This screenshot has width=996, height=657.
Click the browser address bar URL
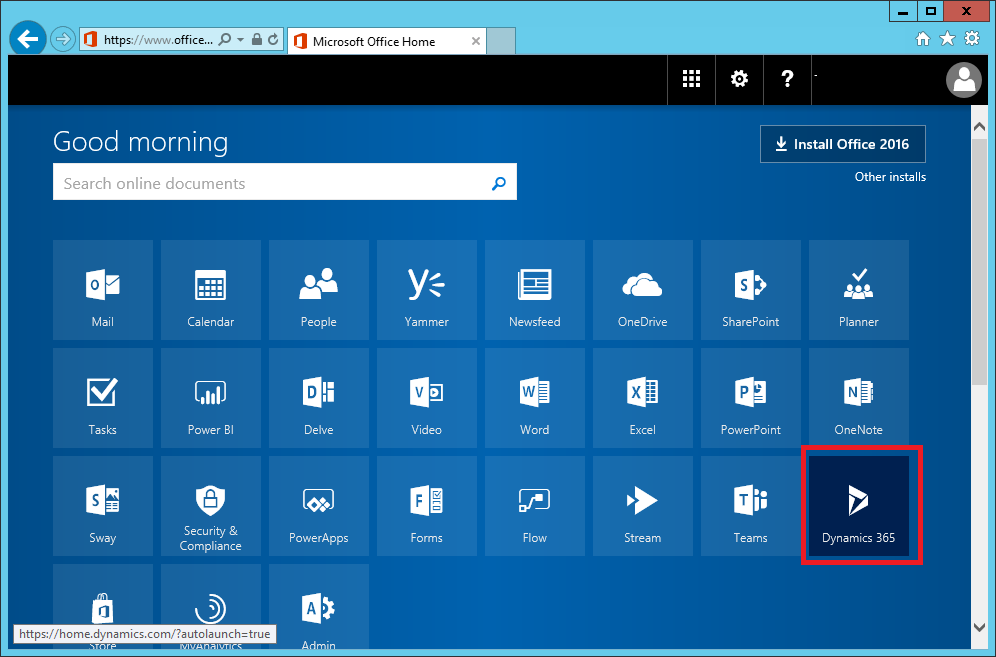(x=158, y=39)
